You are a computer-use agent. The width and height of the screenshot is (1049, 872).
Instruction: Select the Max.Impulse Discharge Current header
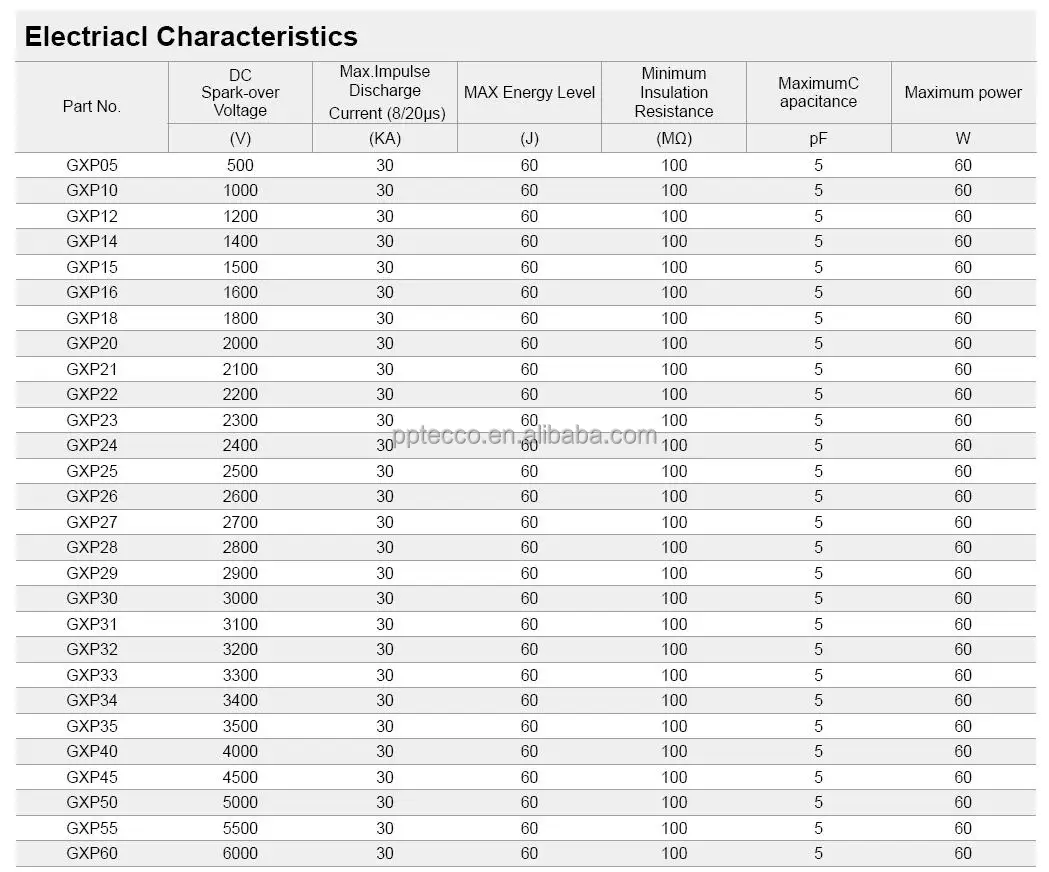[385, 92]
